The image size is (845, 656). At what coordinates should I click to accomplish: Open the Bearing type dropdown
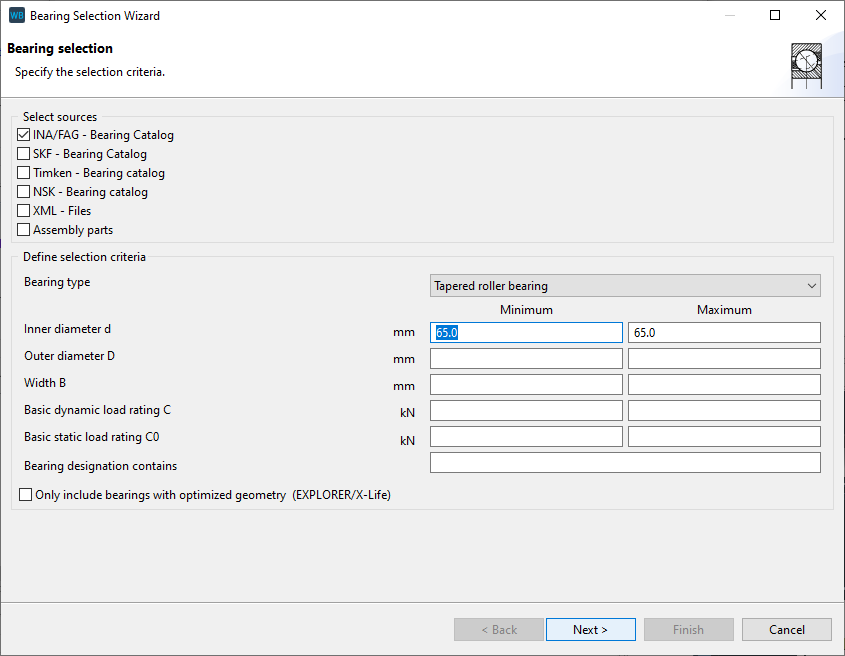[x=625, y=286]
